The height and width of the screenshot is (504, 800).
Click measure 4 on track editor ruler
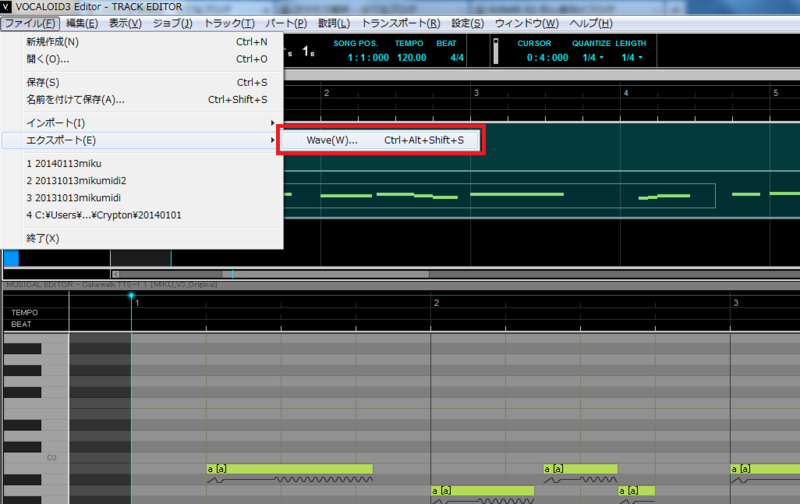pos(626,93)
